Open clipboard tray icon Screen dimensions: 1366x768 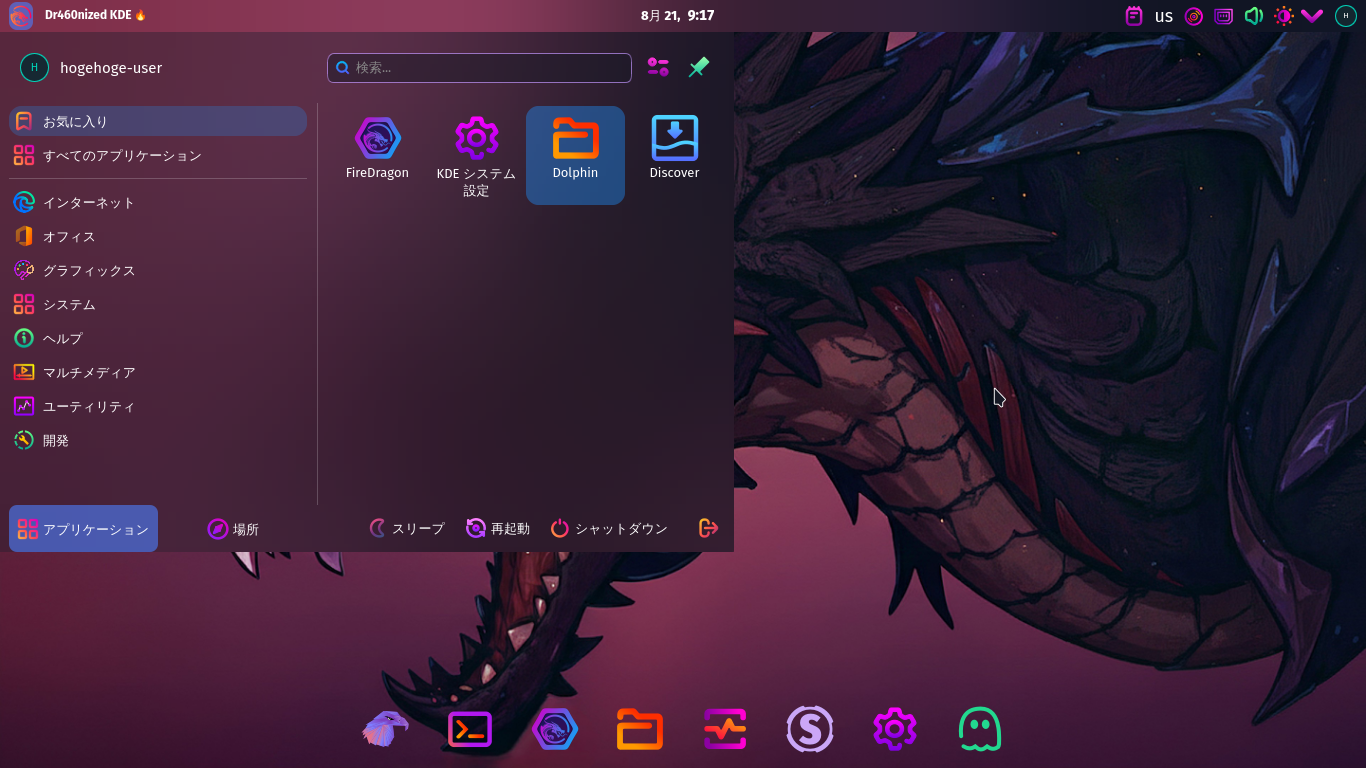point(1134,16)
